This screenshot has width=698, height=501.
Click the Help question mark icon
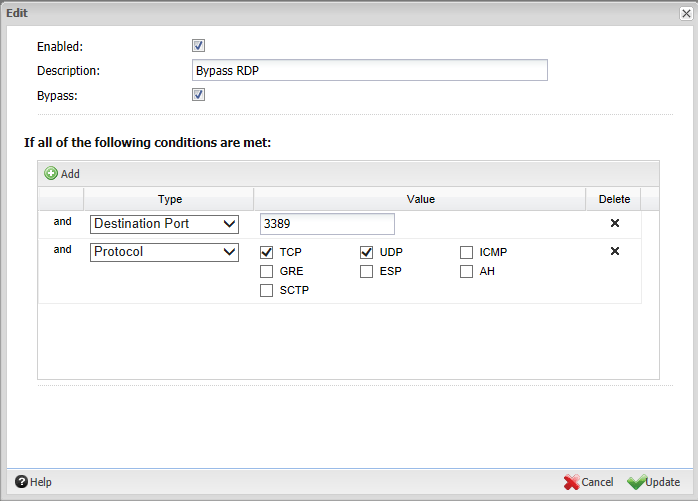tap(20, 482)
